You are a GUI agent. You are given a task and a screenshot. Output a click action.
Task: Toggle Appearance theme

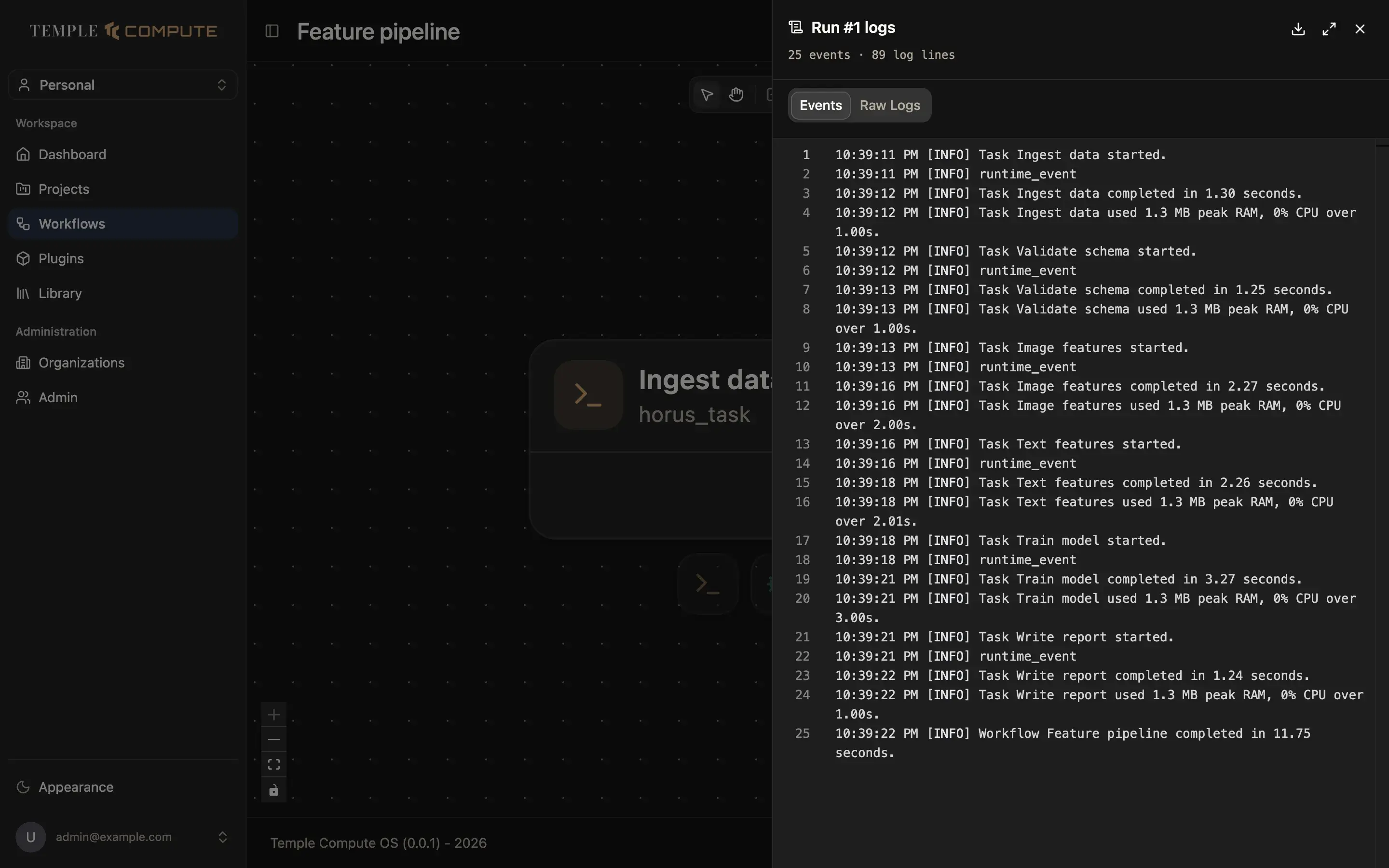coord(123,787)
